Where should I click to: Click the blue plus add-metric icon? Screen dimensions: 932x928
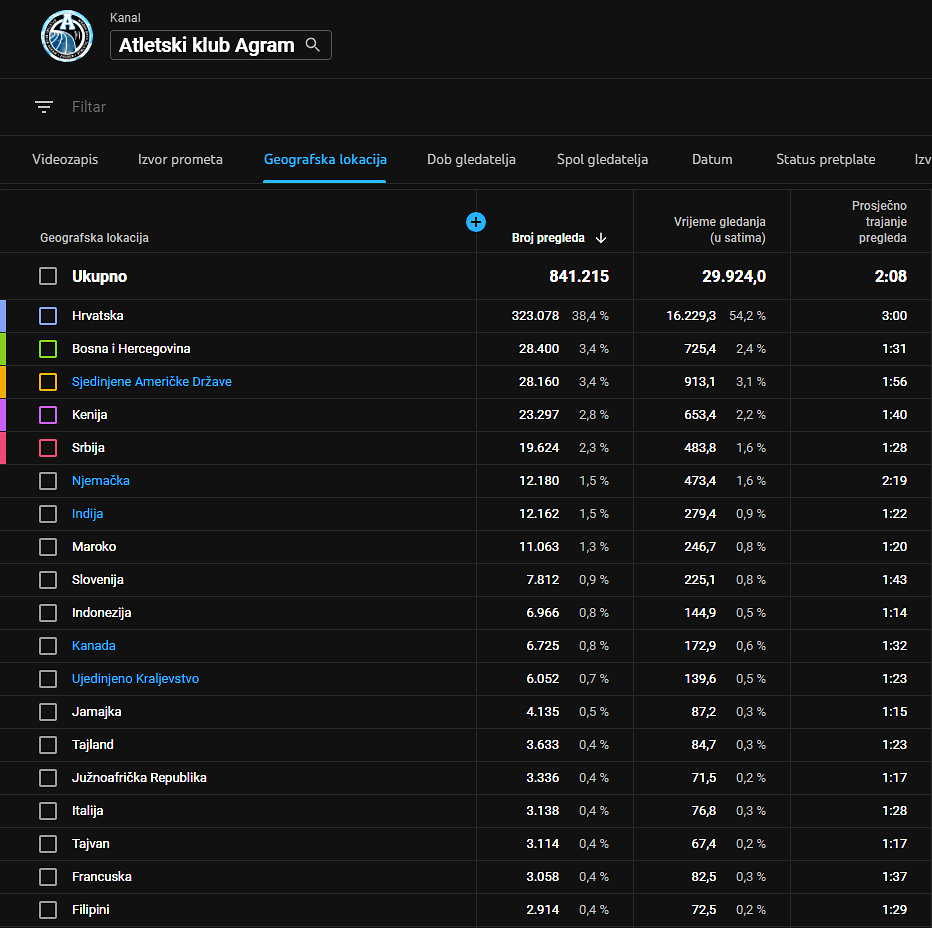[476, 222]
